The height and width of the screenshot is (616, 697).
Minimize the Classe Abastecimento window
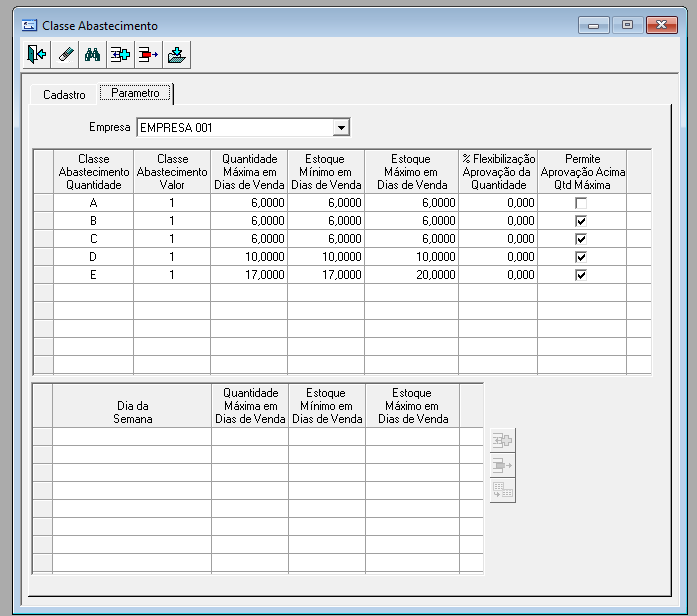593,25
